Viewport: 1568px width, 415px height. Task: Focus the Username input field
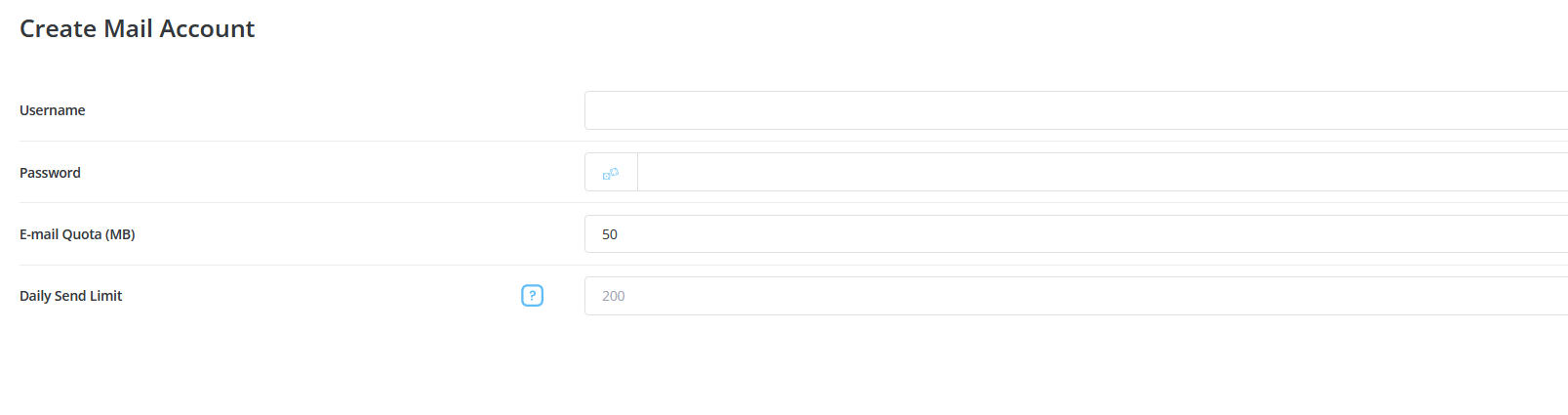(x=1073, y=110)
